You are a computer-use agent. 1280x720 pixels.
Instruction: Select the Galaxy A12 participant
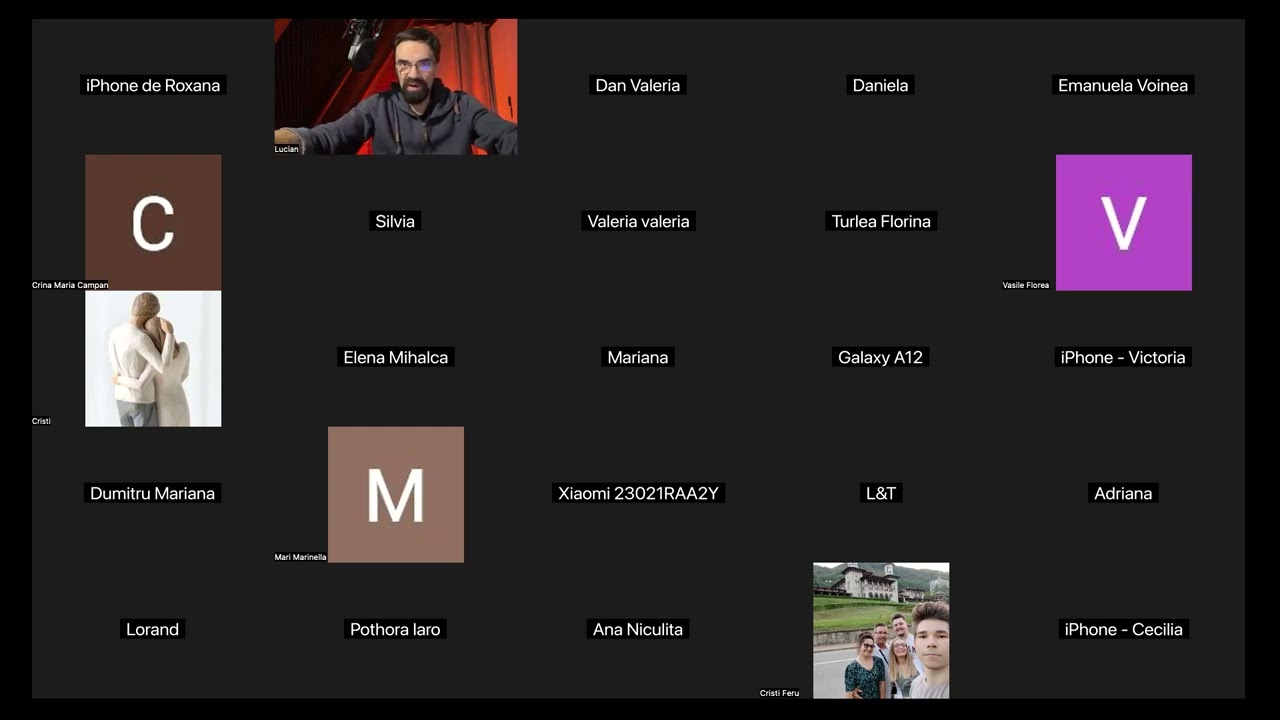[881, 357]
